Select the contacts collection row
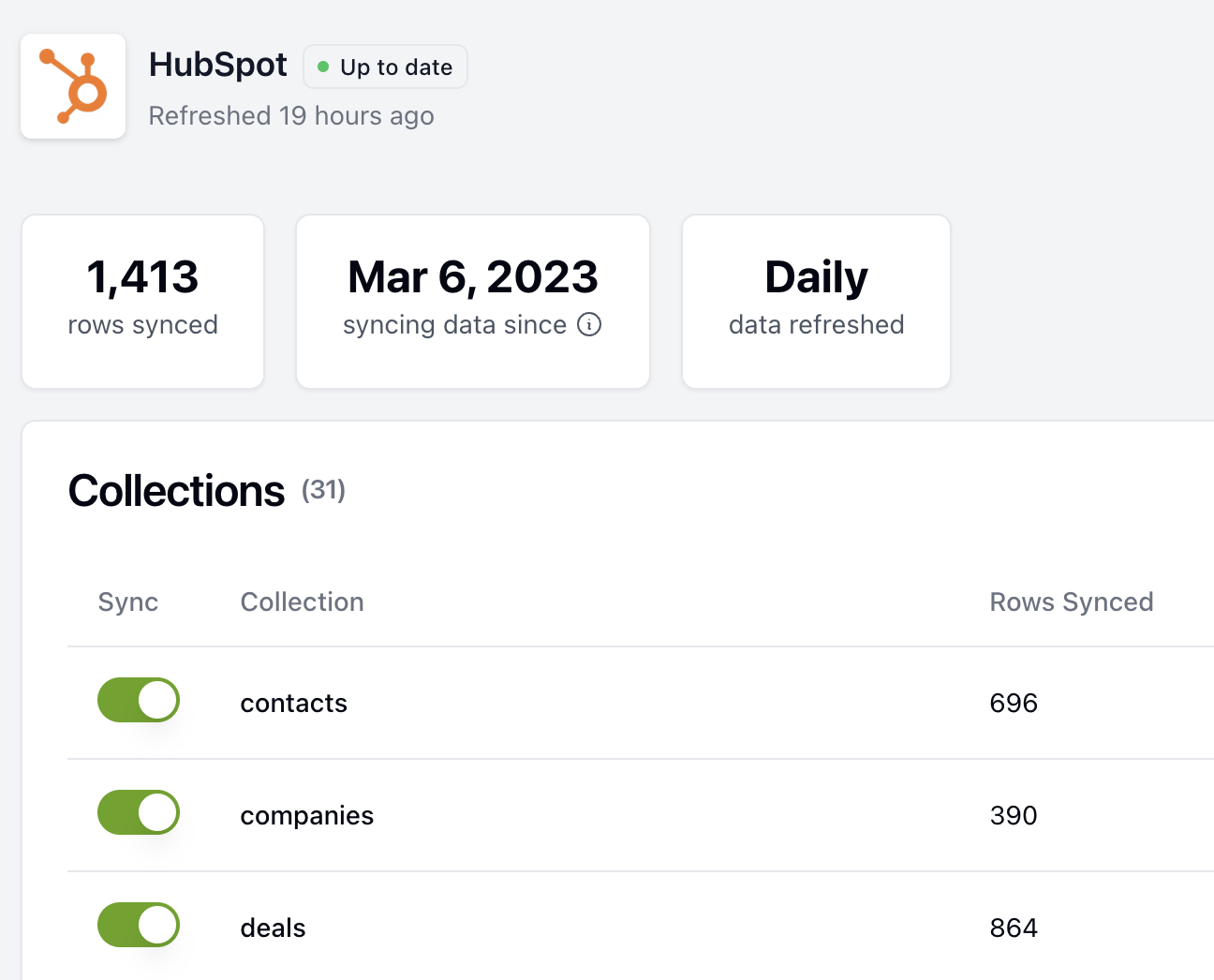The image size is (1214, 980). pyautogui.click(x=293, y=704)
